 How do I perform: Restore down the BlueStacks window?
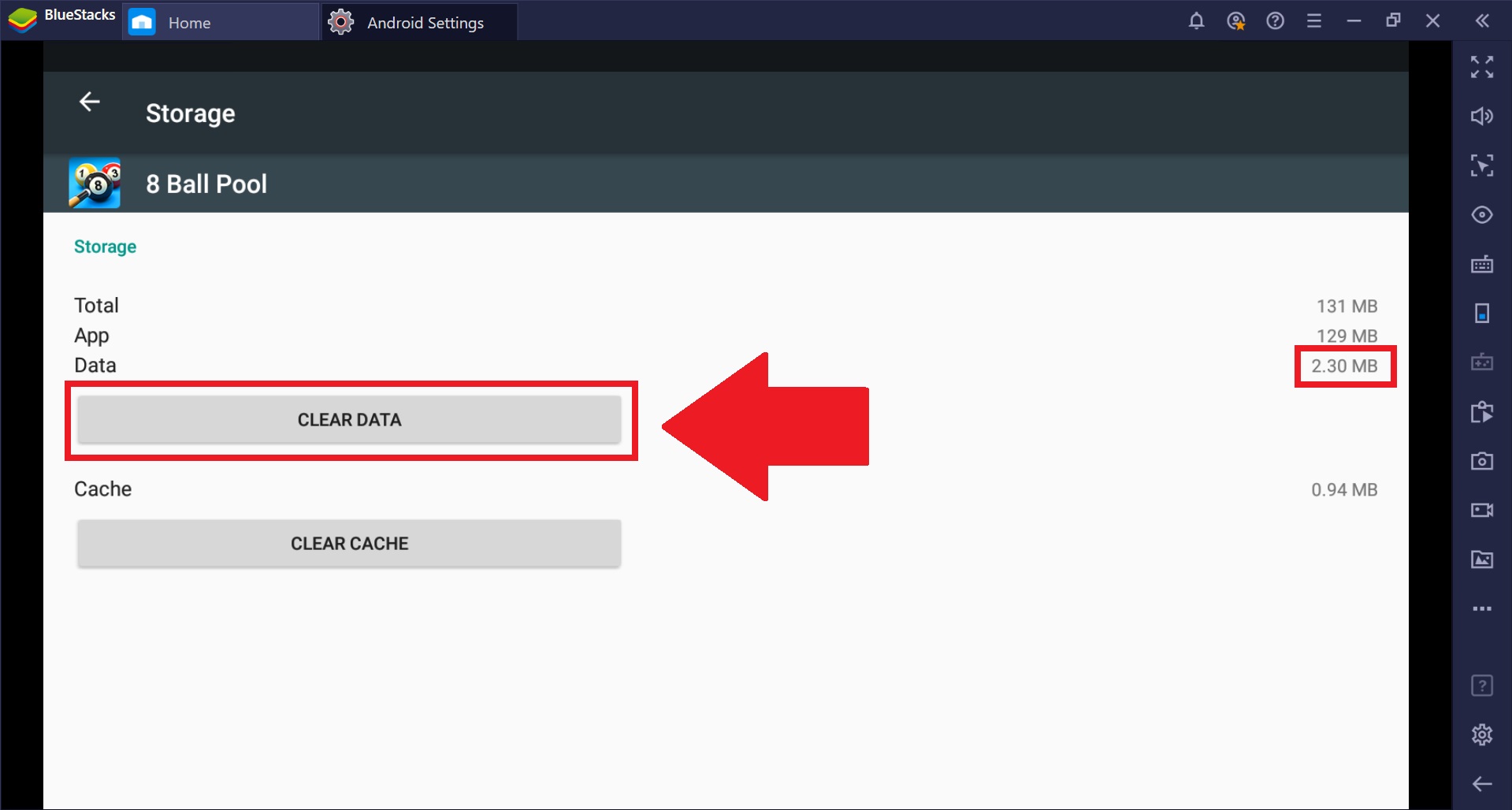pos(1393,21)
